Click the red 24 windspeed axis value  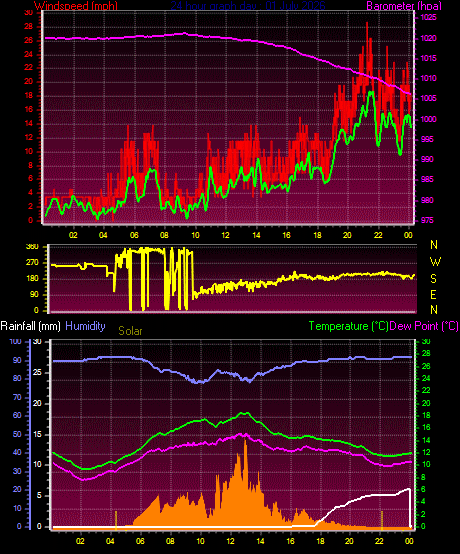(x=29, y=54)
